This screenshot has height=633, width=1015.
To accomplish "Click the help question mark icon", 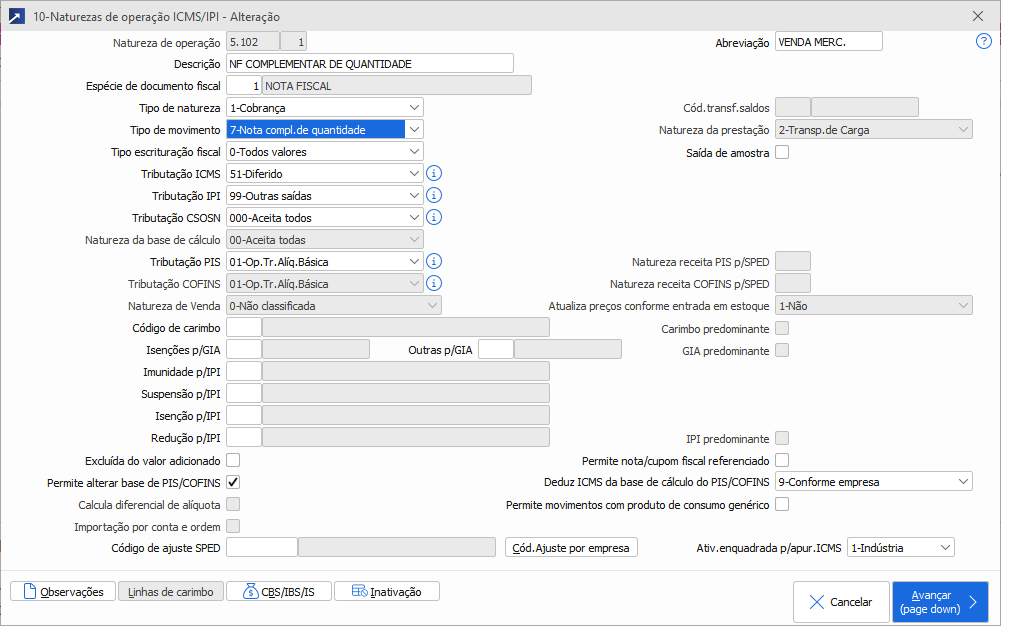I will (x=984, y=42).
